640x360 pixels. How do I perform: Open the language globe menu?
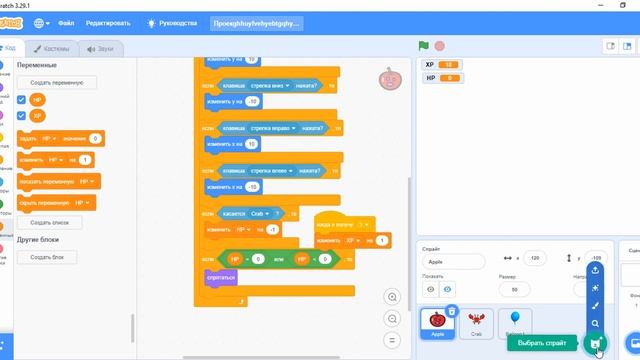[x=41, y=23]
